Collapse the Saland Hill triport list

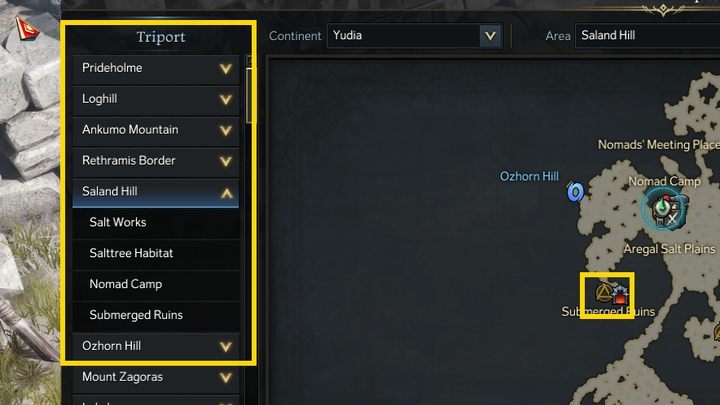click(x=226, y=192)
